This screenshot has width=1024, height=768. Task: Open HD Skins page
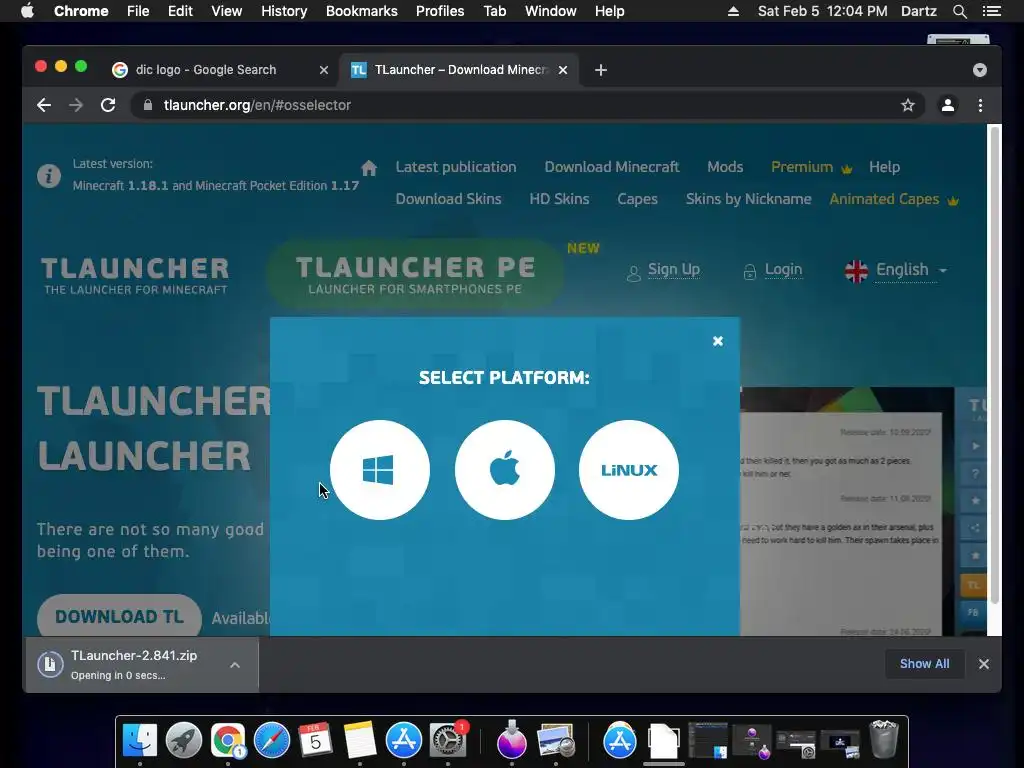pos(559,199)
